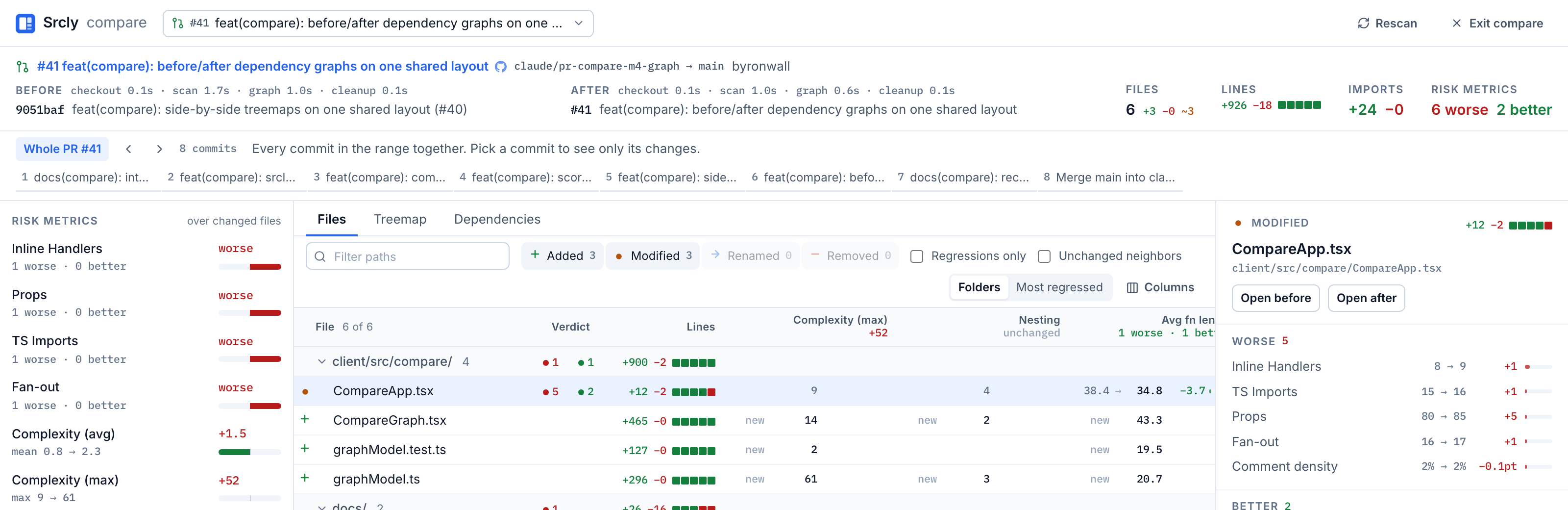Click the Srcly logo icon

[x=25, y=23]
